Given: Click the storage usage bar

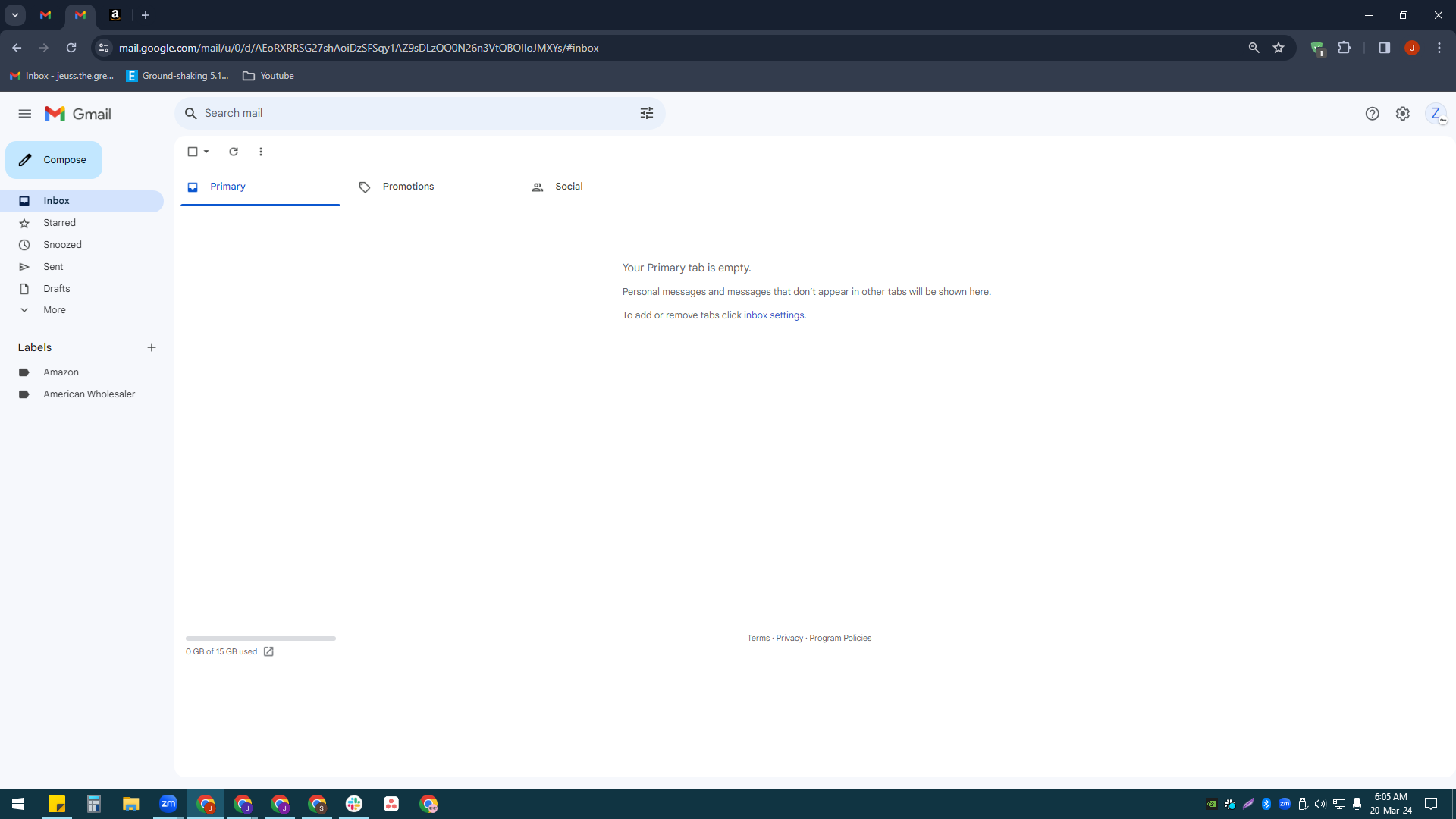Looking at the screenshot, I should pyautogui.click(x=260, y=639).
